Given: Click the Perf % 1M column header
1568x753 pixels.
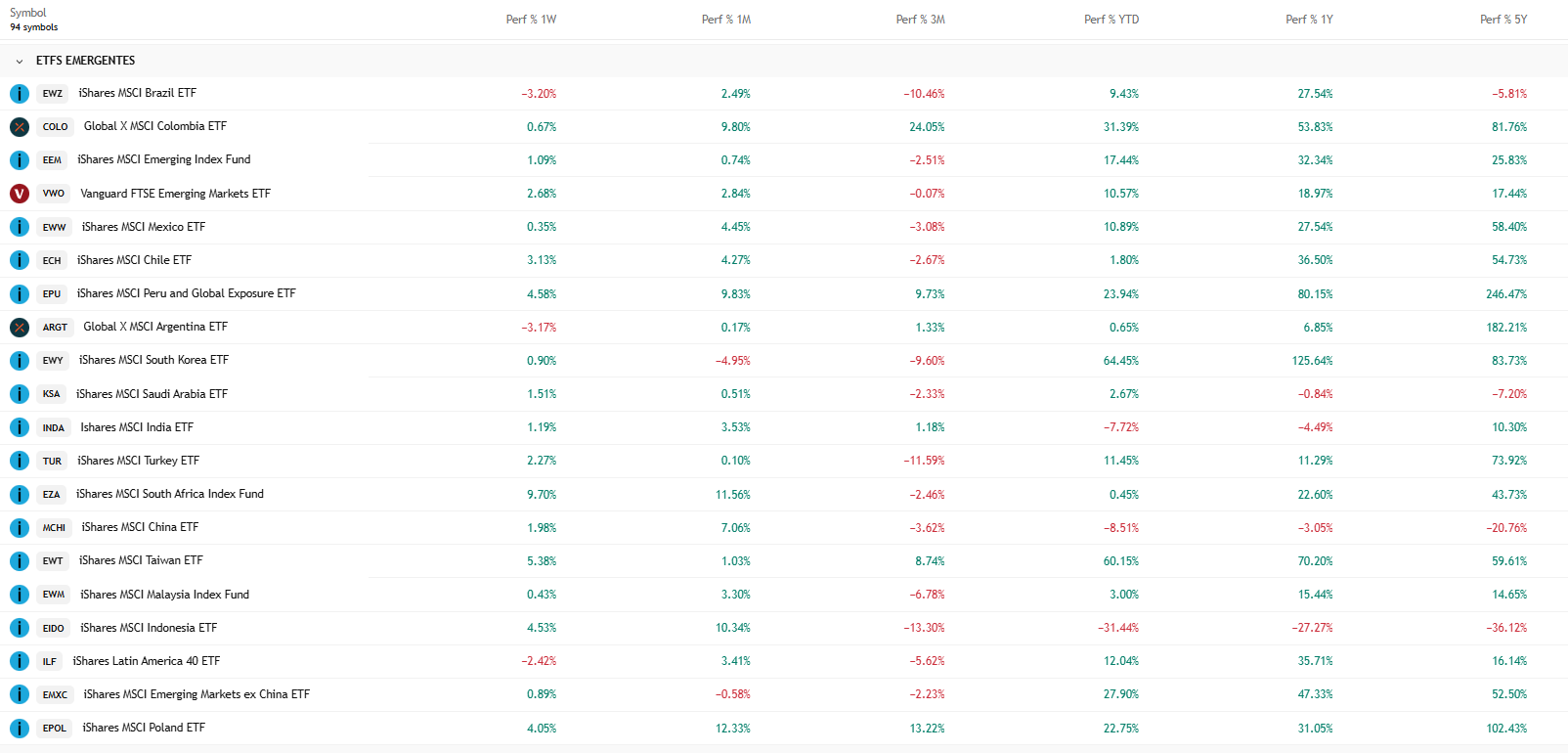Looking at the screenshot, I should click(726, 20).
